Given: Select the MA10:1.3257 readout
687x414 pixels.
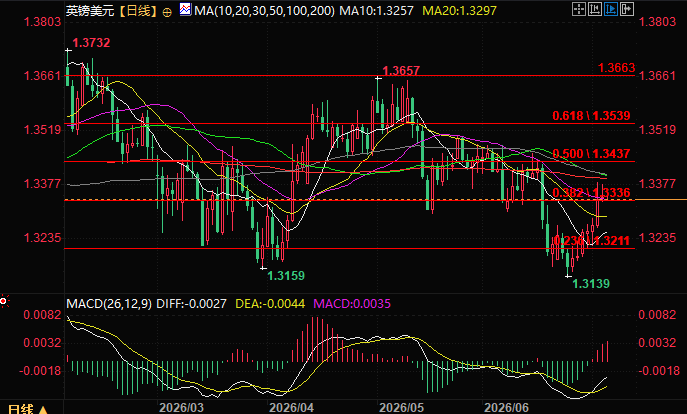Looking at the screenshot, I should 376,11.
